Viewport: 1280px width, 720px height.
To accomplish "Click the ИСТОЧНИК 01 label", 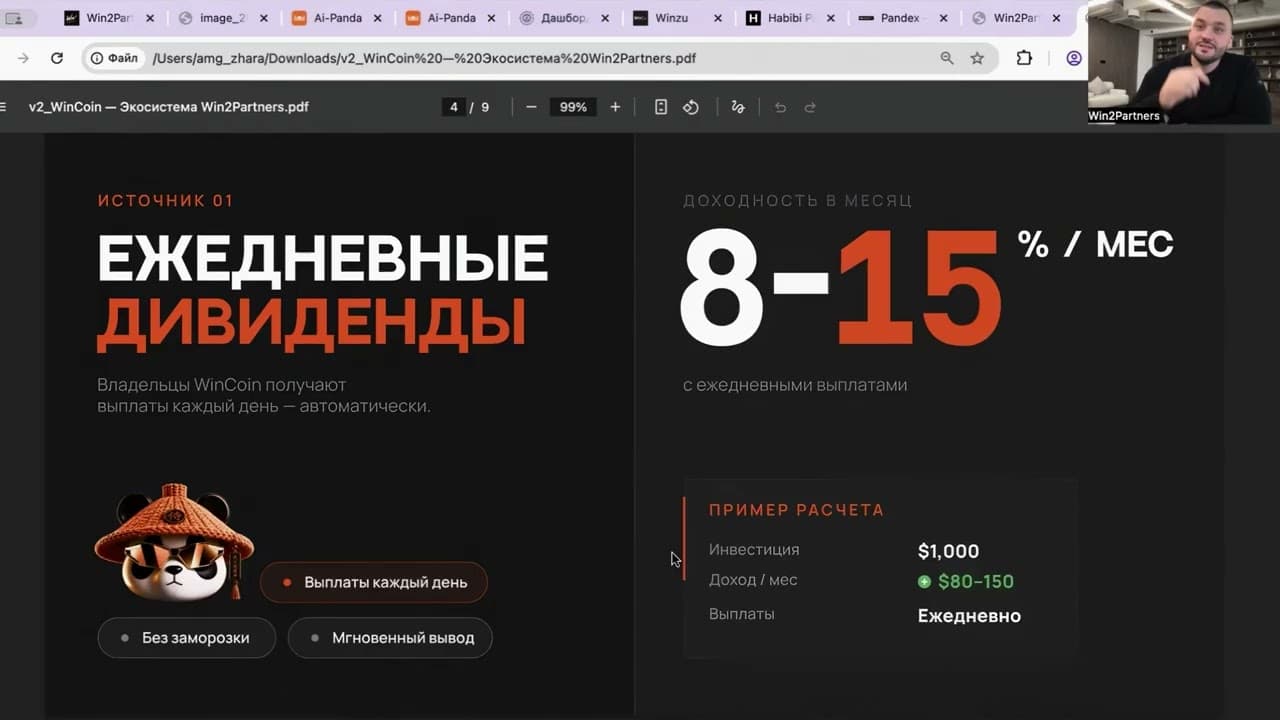I will (x=166, y=200).
